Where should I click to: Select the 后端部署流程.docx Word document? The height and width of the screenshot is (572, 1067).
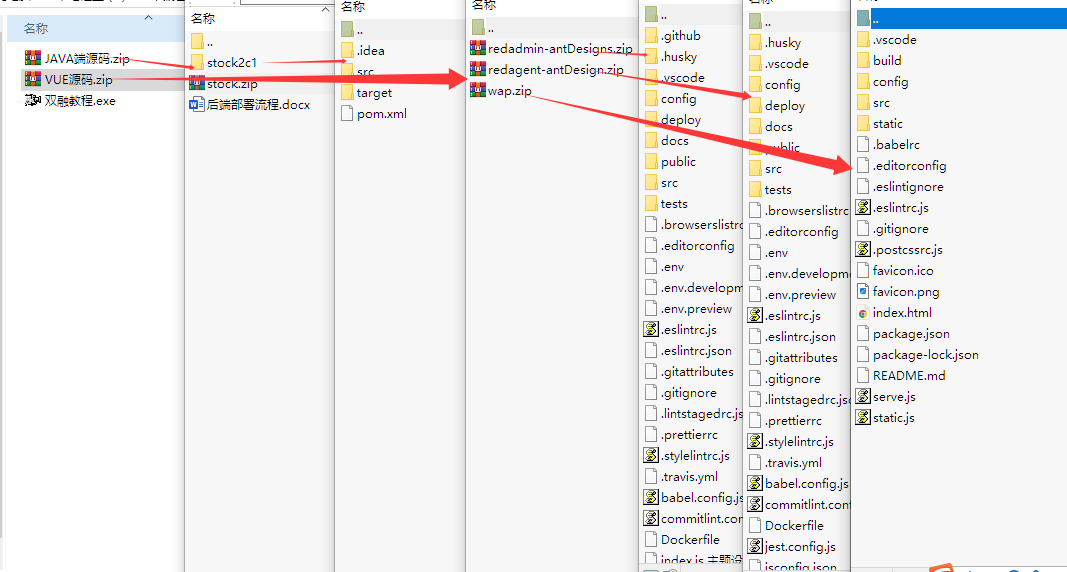click(x=250, y=105)
